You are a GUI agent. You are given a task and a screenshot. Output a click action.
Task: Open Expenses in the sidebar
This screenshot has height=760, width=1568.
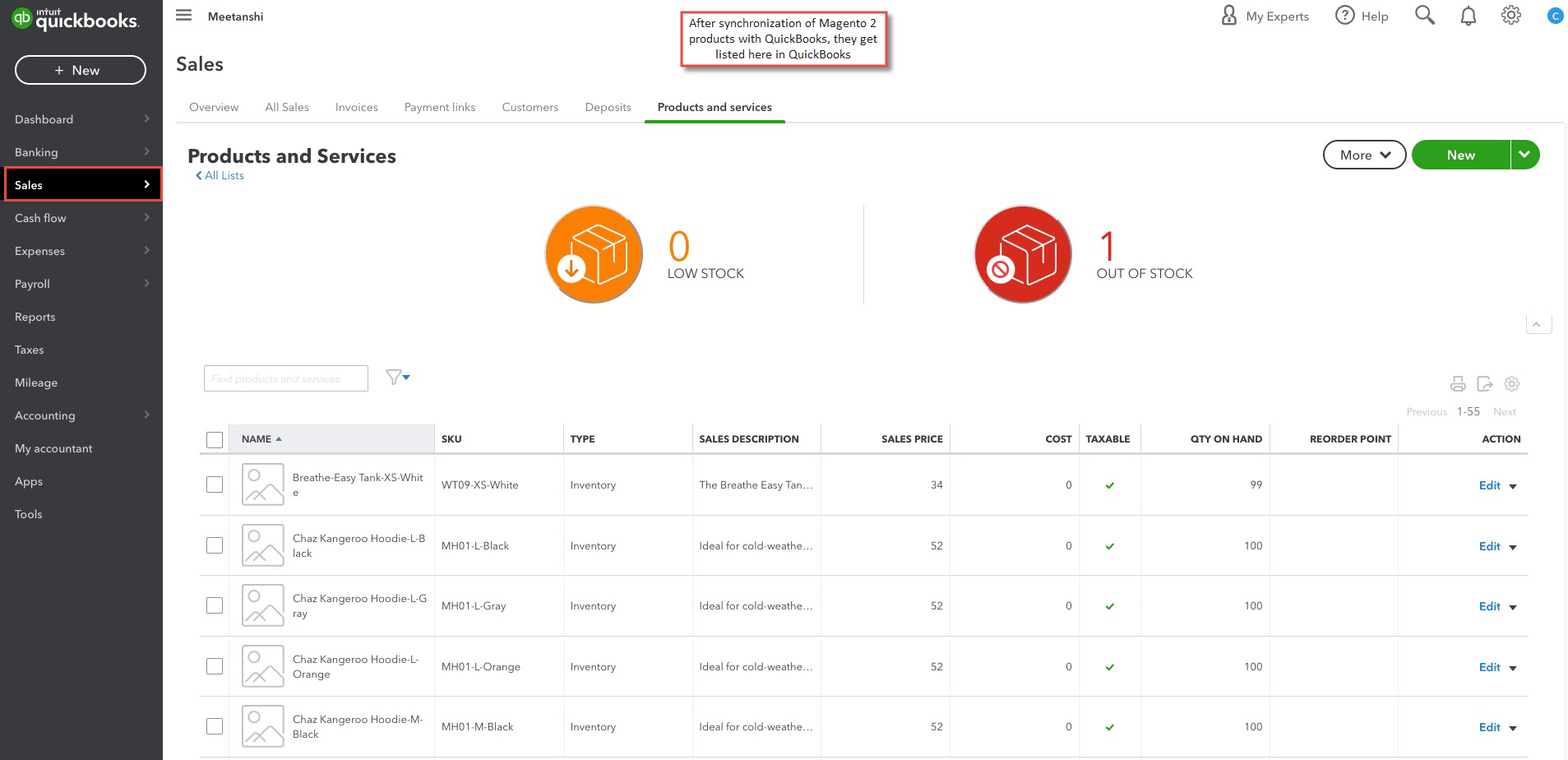81,251
